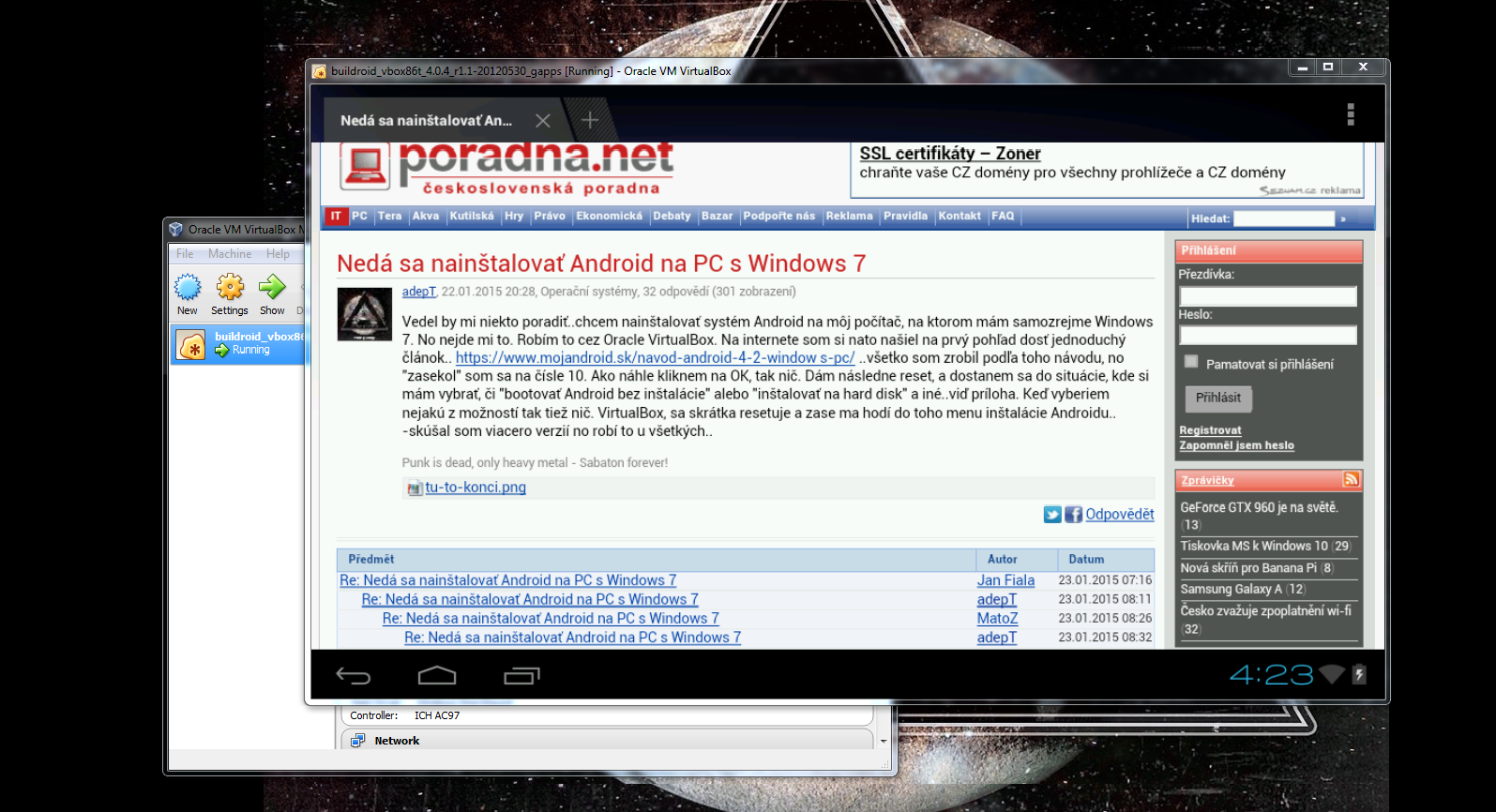Submit search with the » button

tap(1343, 218)
